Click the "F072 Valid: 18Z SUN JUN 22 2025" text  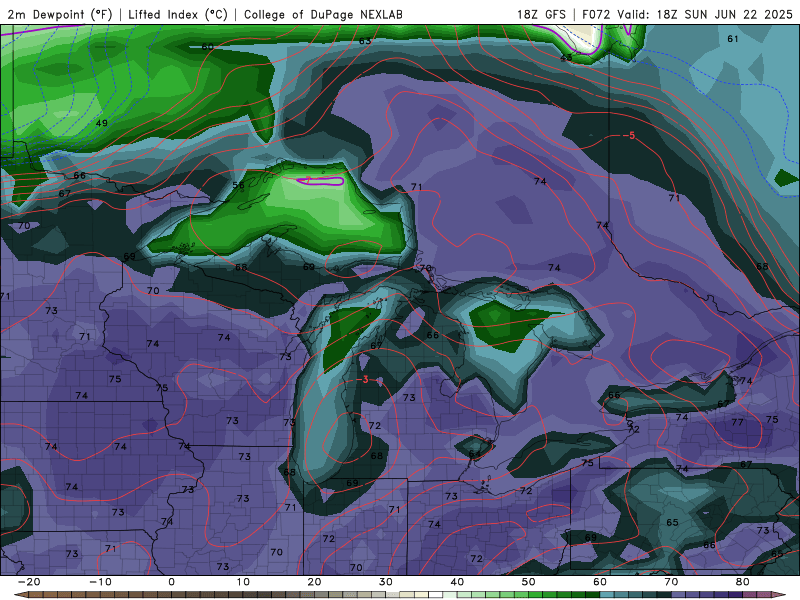coord(687,14)
